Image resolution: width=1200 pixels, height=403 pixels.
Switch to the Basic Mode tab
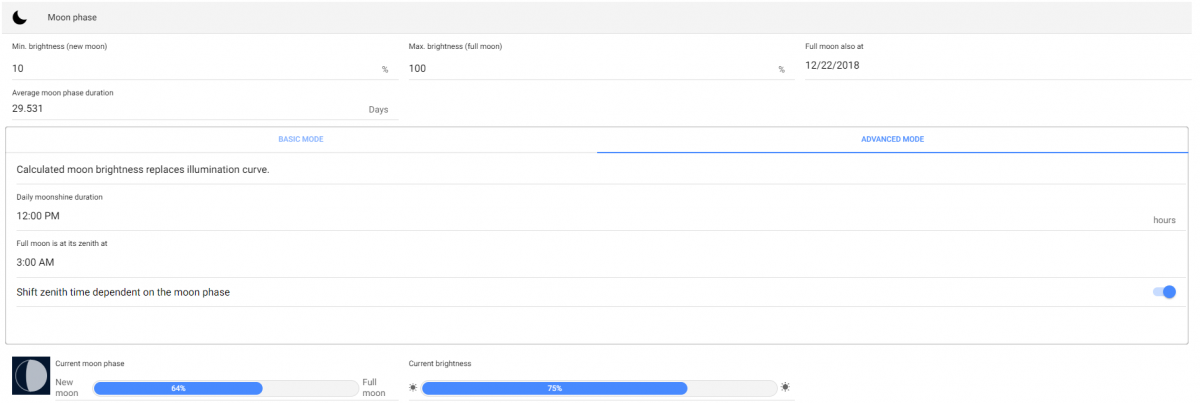(301, 140)
